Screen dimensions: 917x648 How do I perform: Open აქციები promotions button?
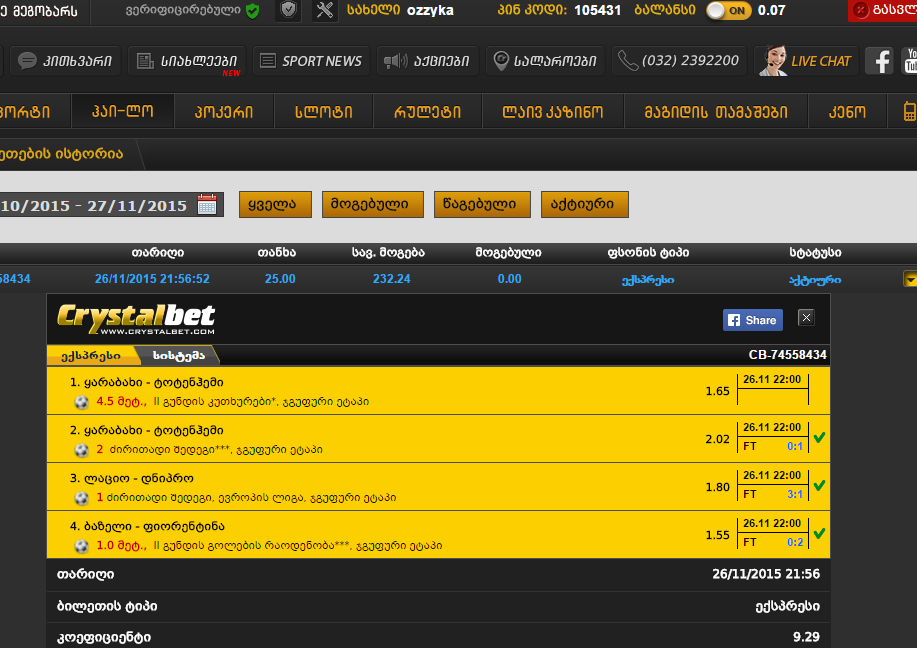[x=428, y=61]
